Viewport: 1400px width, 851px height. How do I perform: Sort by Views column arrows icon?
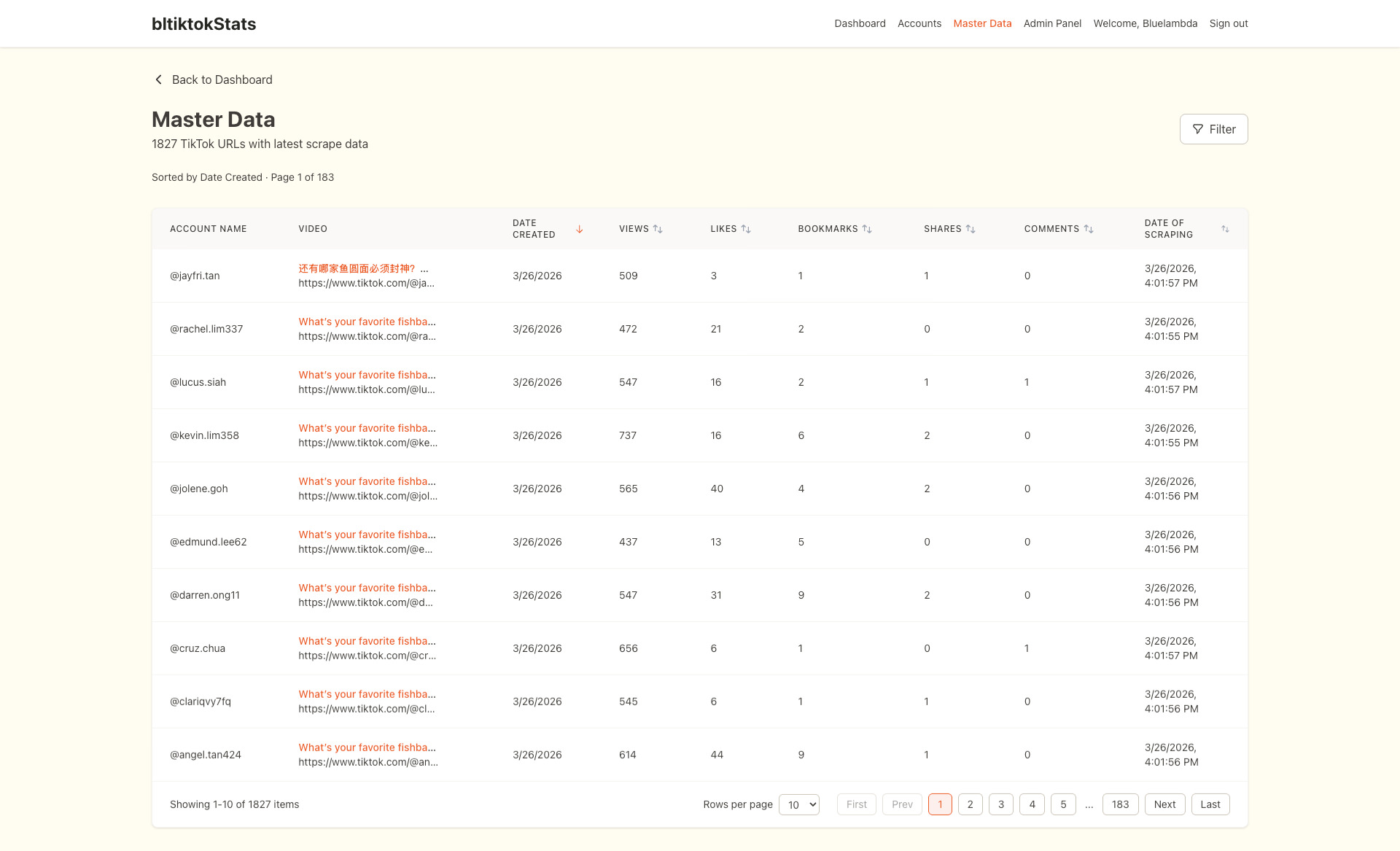[658, 229]
